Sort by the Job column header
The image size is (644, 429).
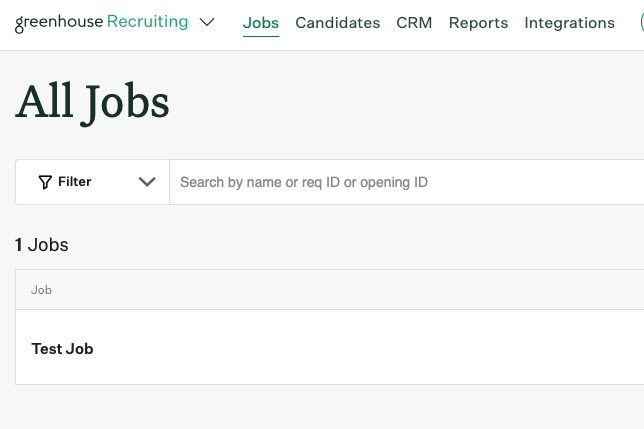click(x=41, y=290)
